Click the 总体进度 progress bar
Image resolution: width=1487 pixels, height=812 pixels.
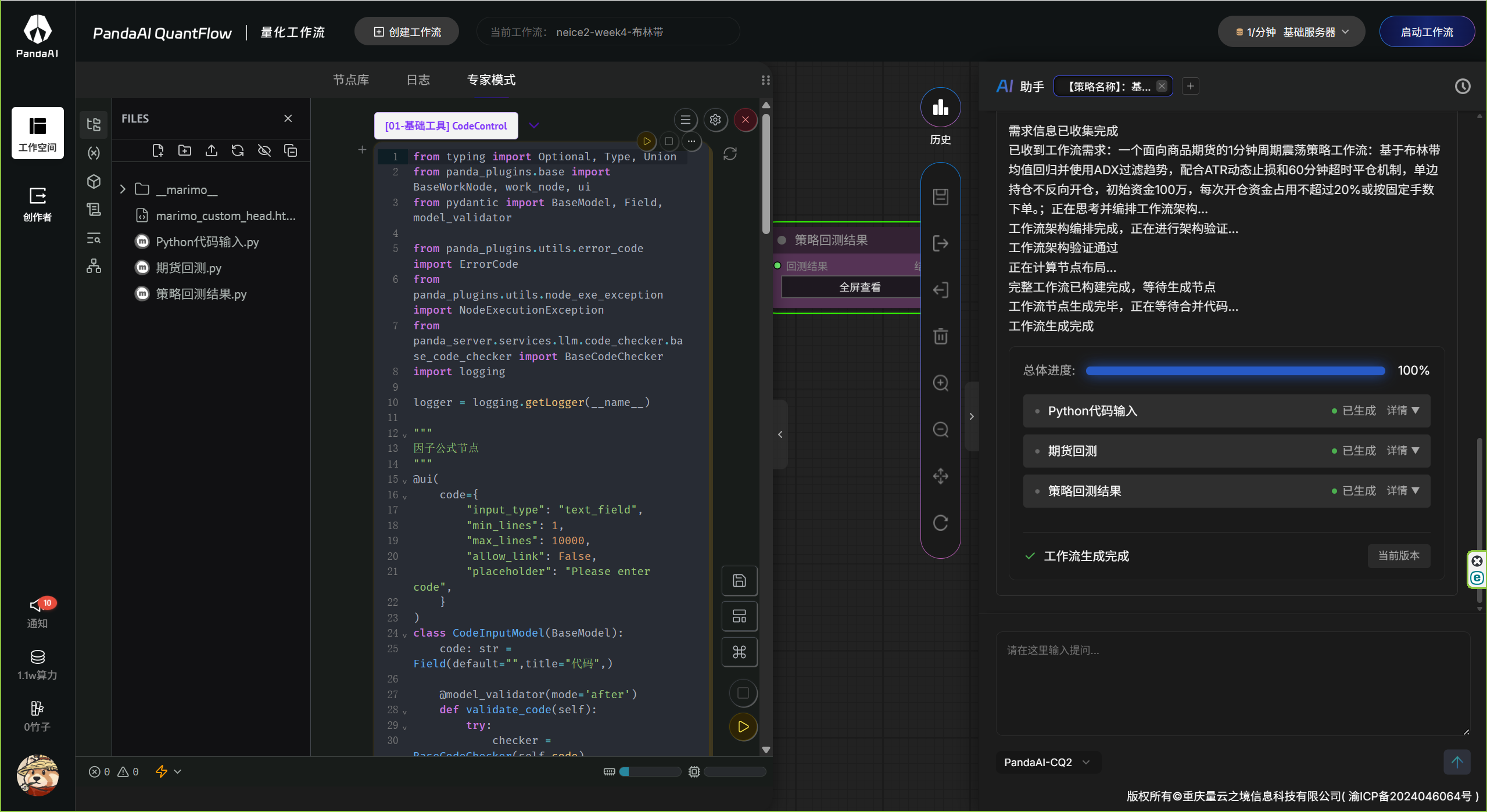pos(1235,371)
